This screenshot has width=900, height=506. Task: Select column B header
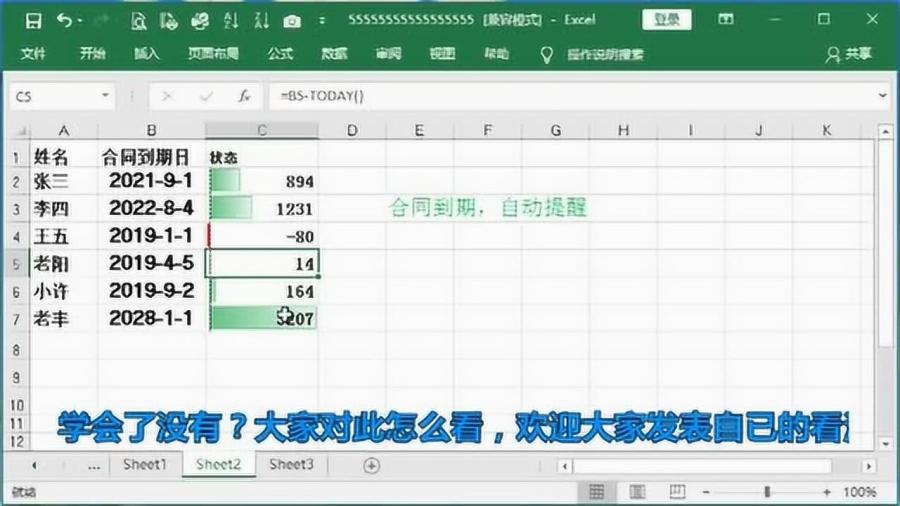click(152, 131)
